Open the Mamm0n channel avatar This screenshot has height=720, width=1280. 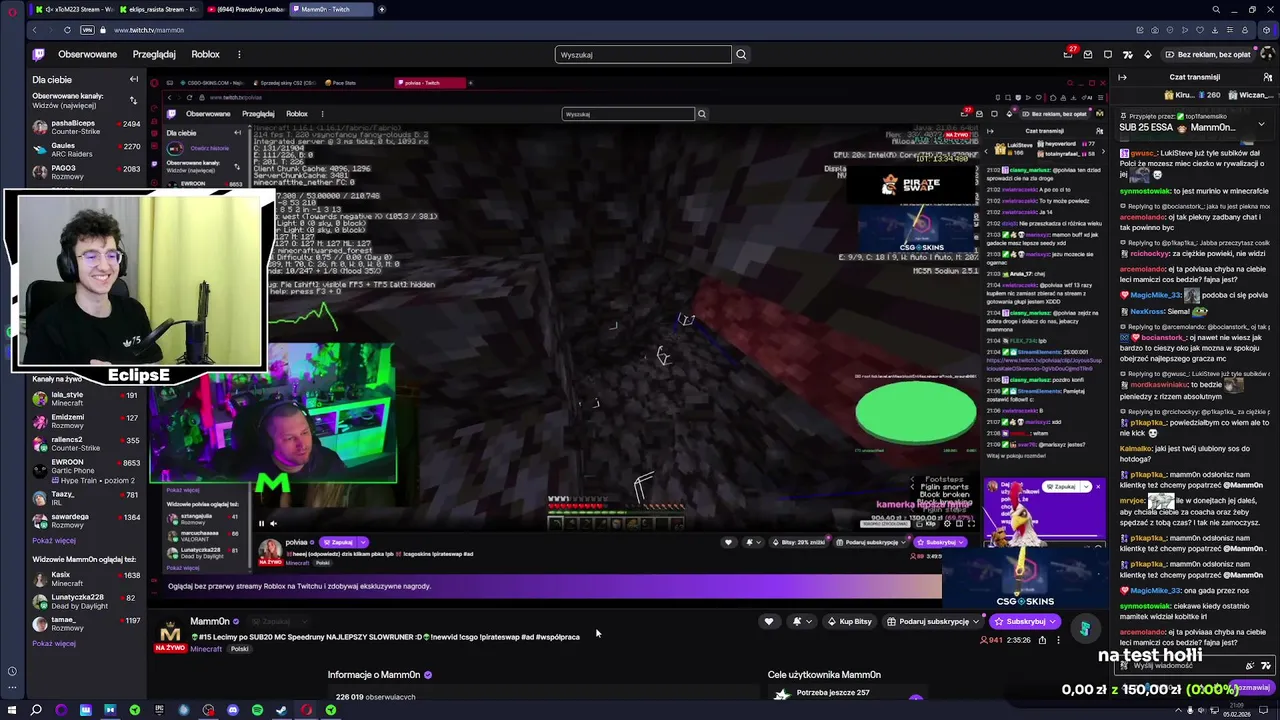tap(171, 634)
